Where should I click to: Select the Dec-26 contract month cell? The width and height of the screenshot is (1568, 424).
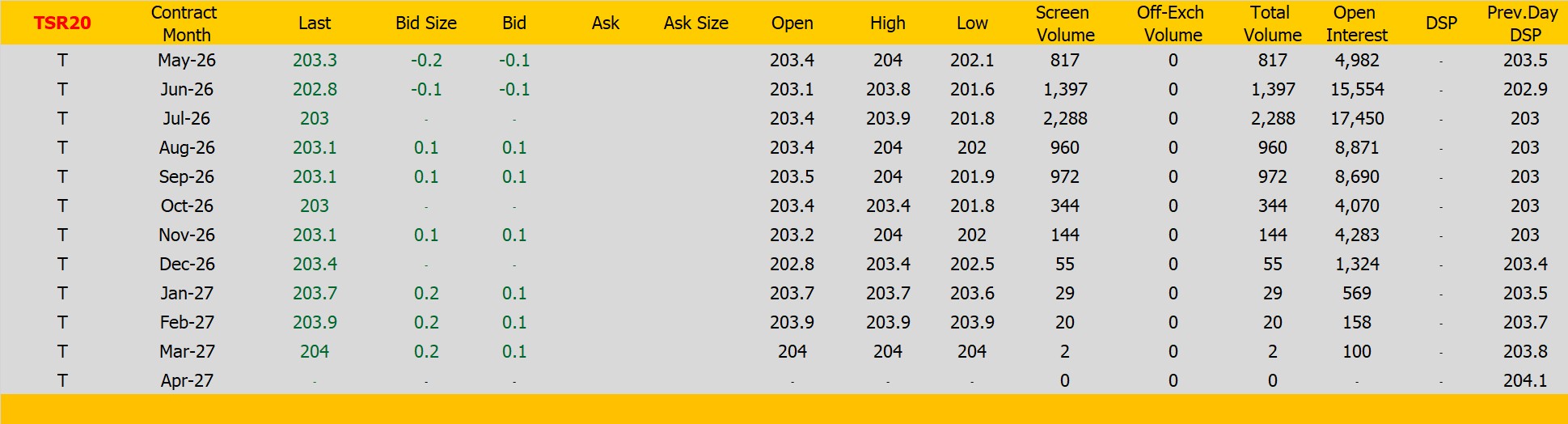click(187, 265)
